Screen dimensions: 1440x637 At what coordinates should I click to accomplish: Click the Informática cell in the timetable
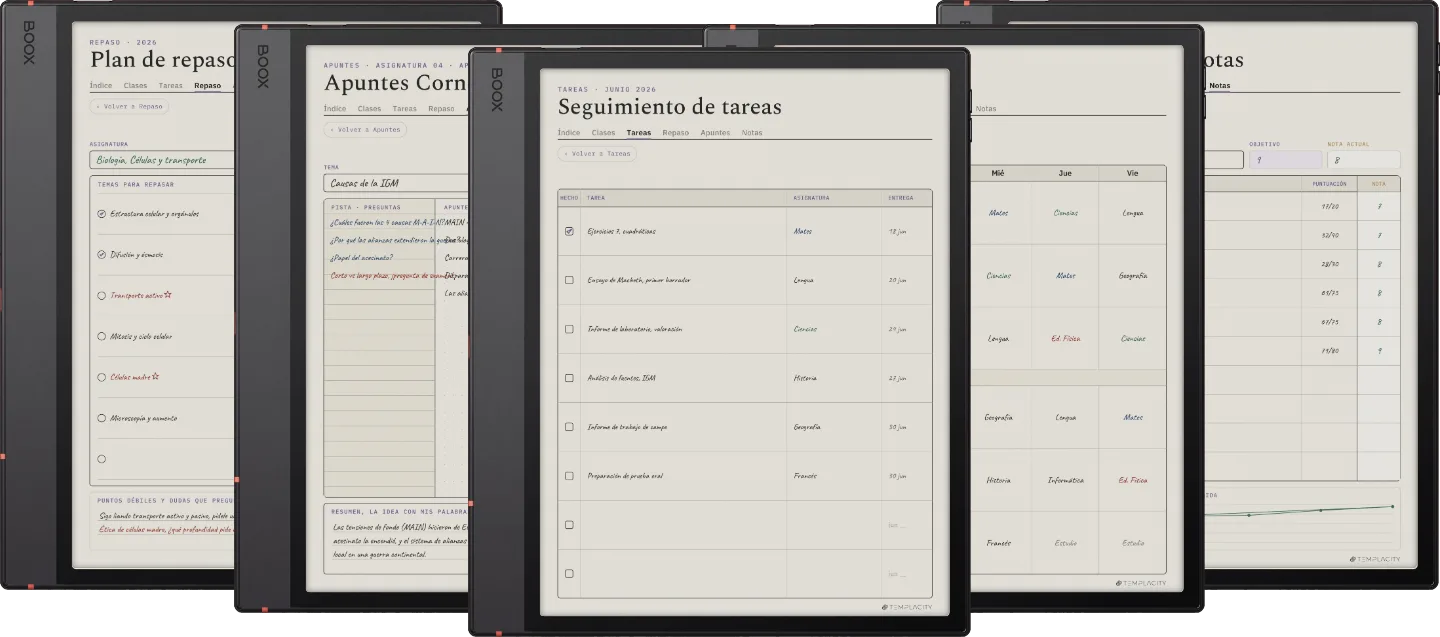tap(1065, 481)
